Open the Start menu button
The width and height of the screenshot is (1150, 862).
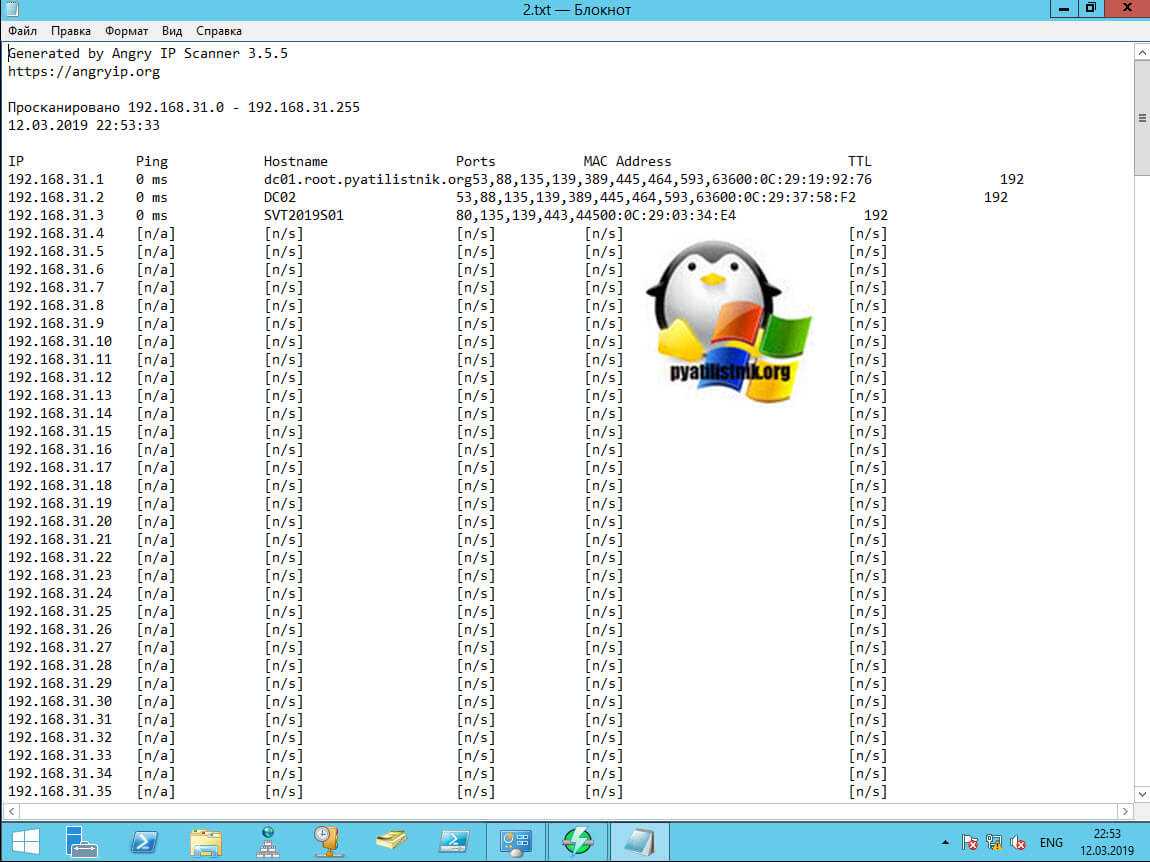point(25,840)
